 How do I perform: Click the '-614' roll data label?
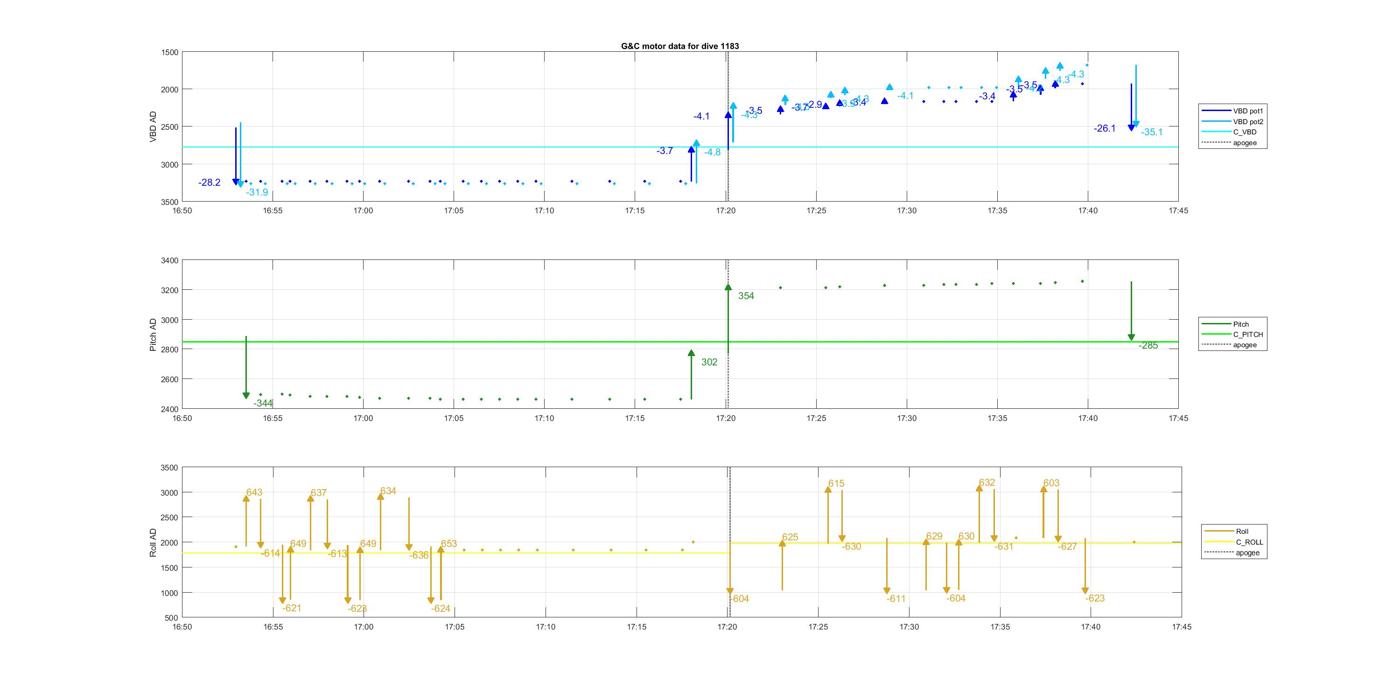271,553
